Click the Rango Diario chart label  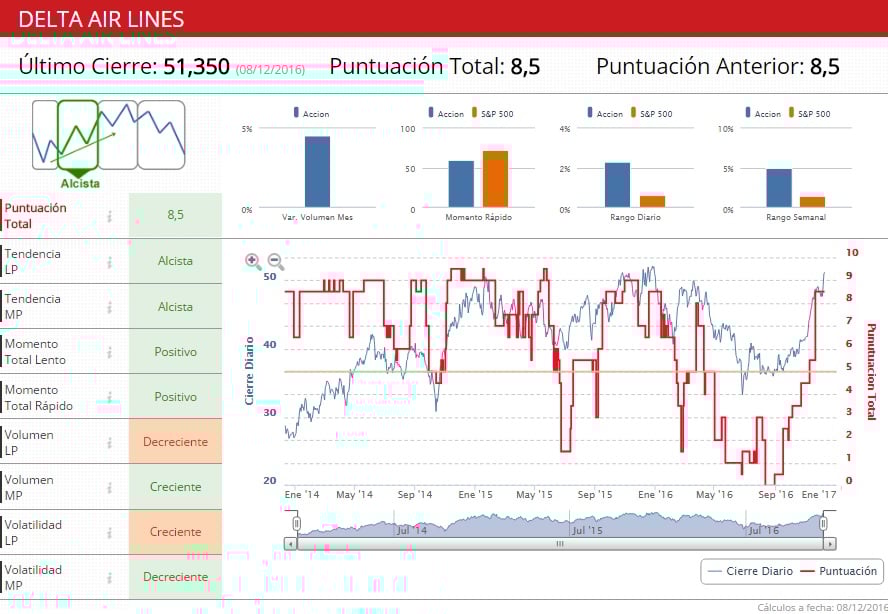coord(635,217)
